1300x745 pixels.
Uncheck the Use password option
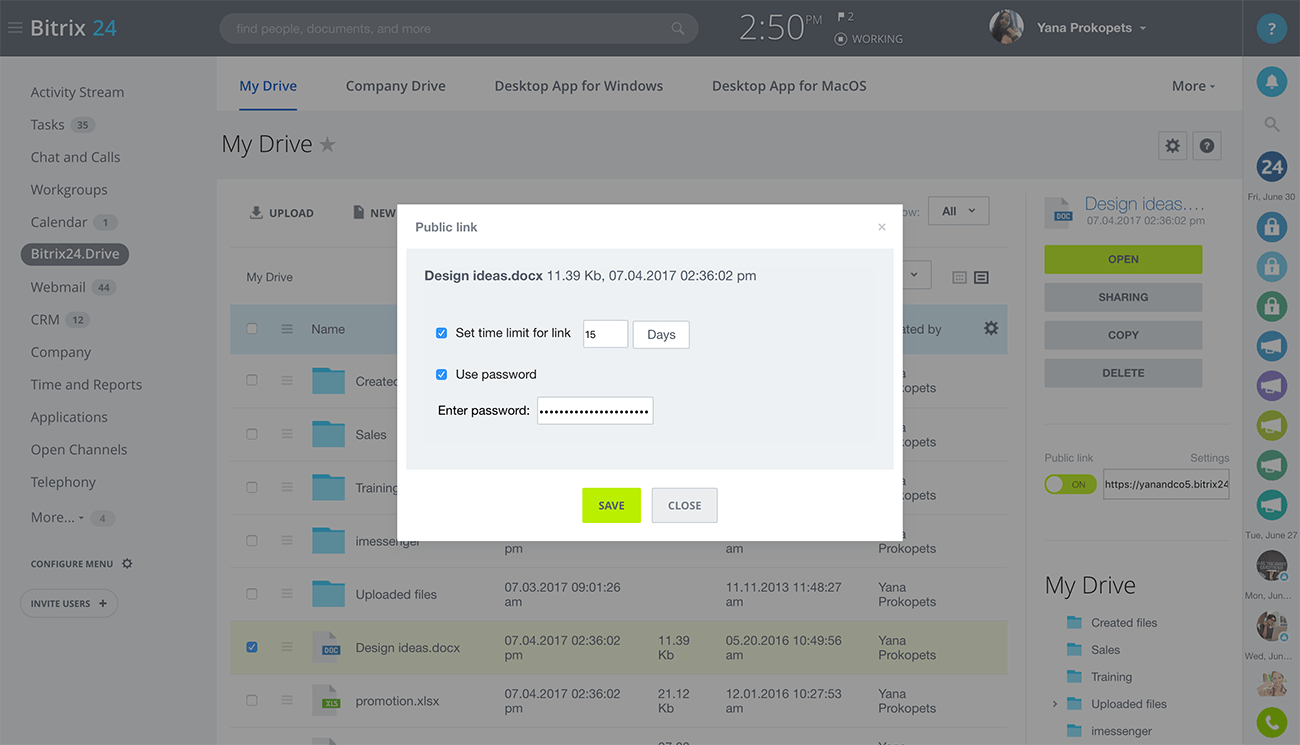point(441,374)
